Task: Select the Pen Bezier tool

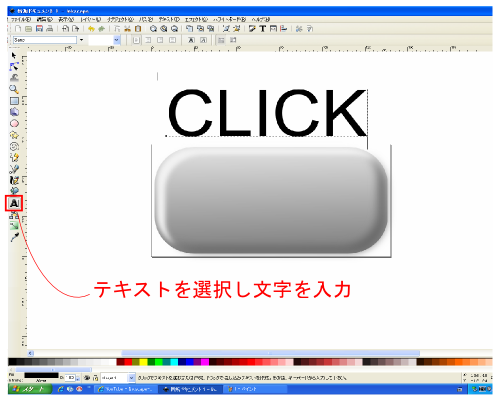Action: (14, 169)
